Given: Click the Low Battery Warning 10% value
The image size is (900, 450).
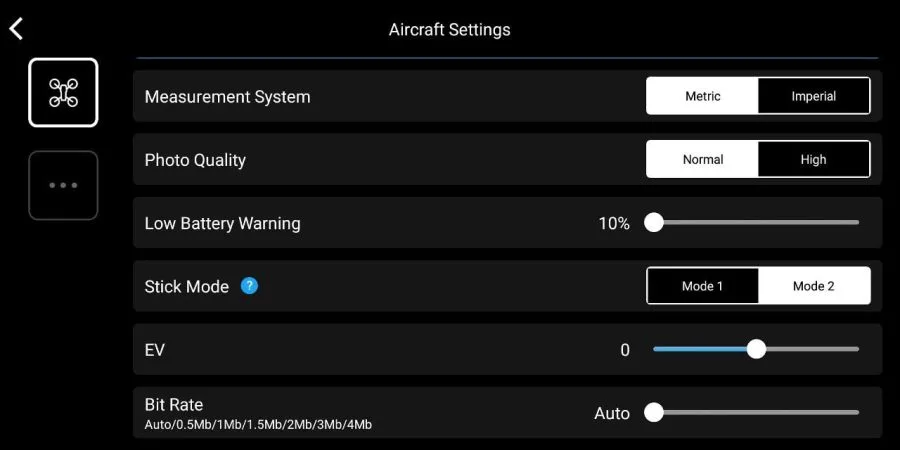Looking at the screenshot, I should pyautogui.click(x=614, y=223).
